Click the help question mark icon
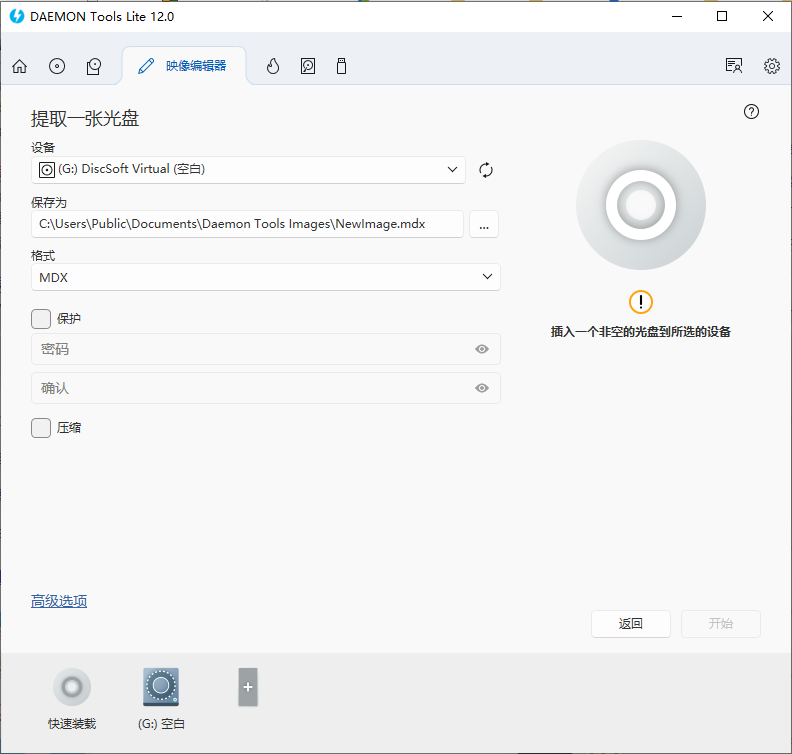The image size is (792, 754). [x=751, y=112]
